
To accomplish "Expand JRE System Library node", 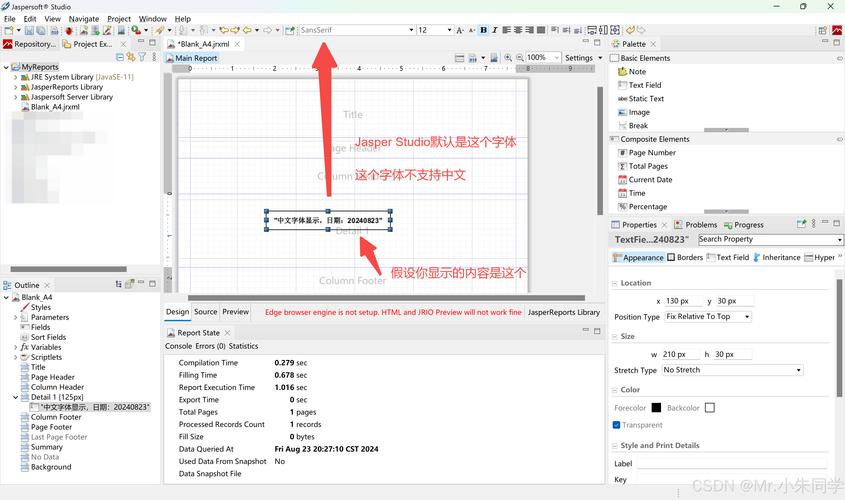I will click(x=15, y=77).
